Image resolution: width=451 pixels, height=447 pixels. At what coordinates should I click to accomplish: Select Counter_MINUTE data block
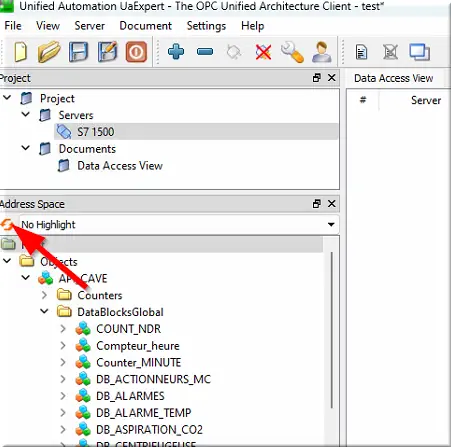139,363
